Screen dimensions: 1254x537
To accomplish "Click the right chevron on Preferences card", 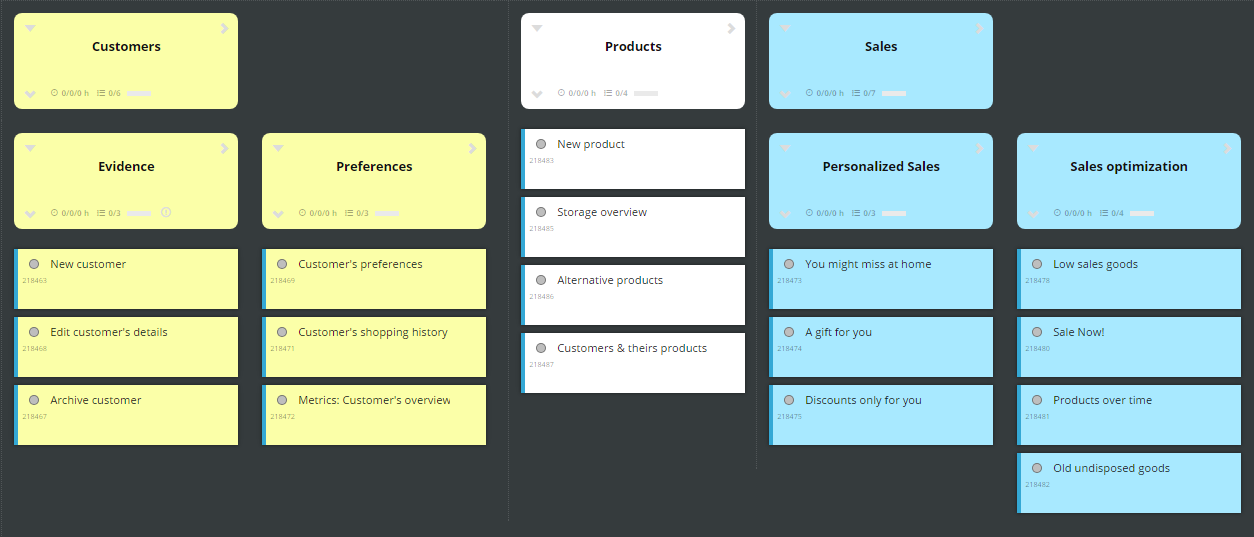I will click(x=472, y=149).
